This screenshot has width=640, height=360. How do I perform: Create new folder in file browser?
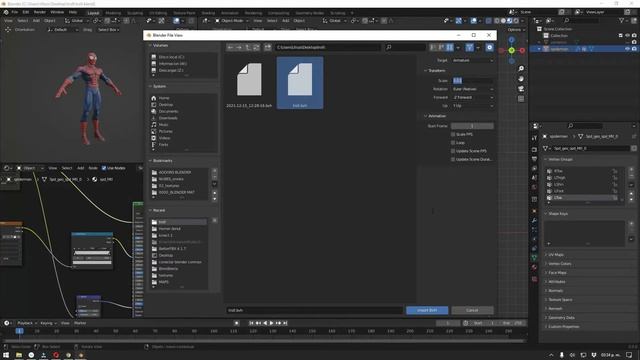point(268,47)
